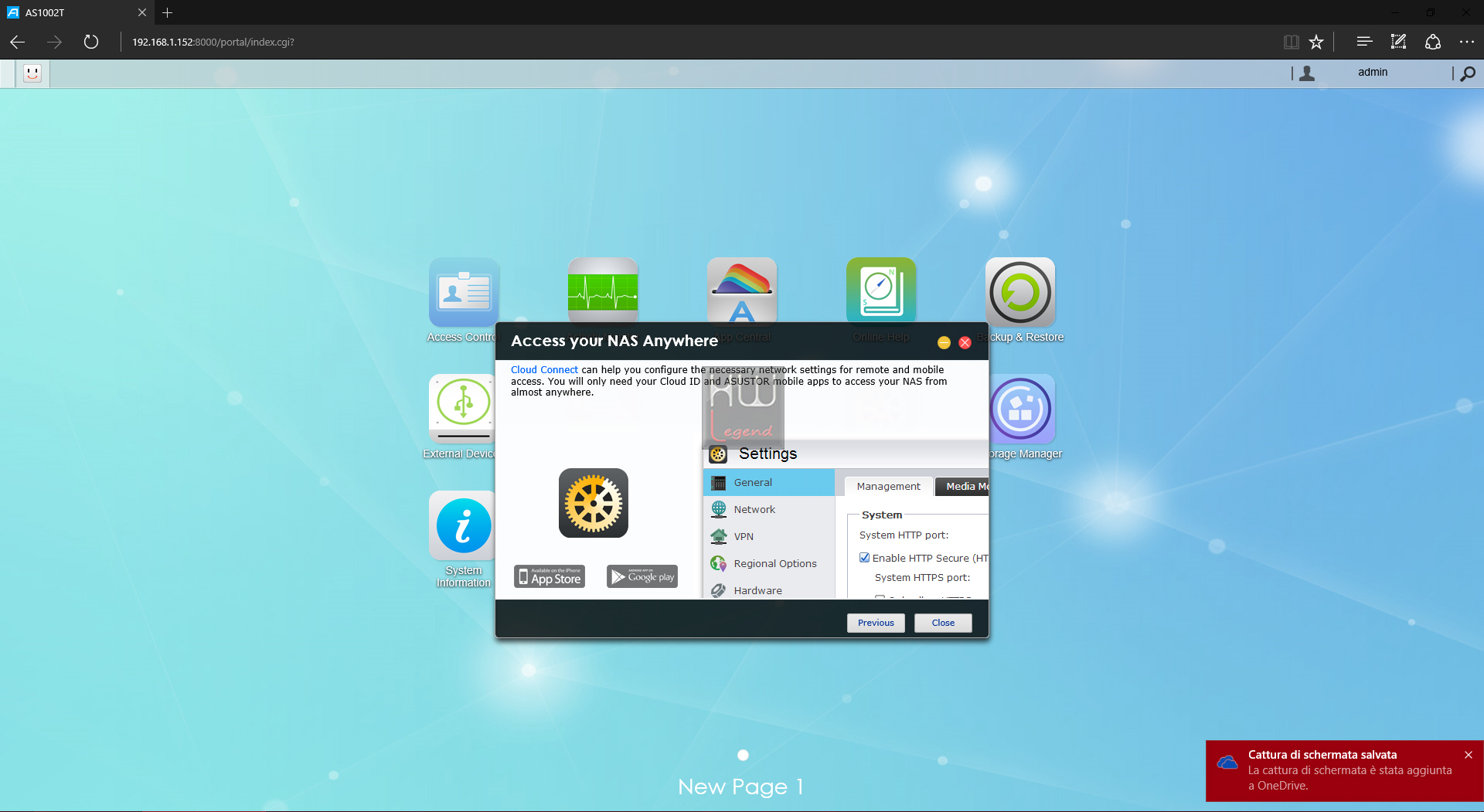Open the Cloud Connect link
This screenshot has height=812, width=1484.
point(544,370)
